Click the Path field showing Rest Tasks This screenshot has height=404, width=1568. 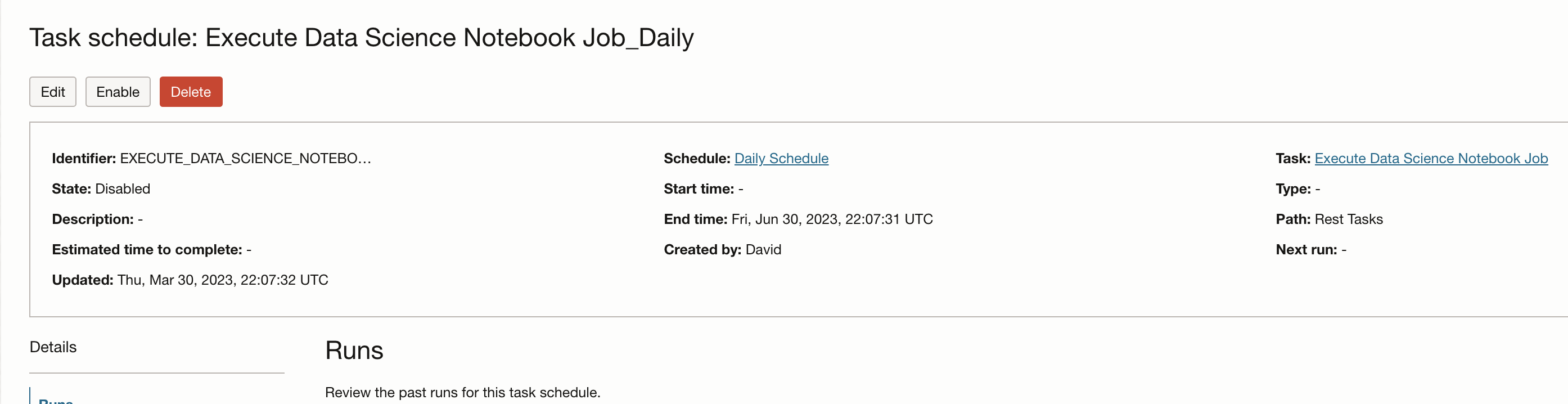1329,219
